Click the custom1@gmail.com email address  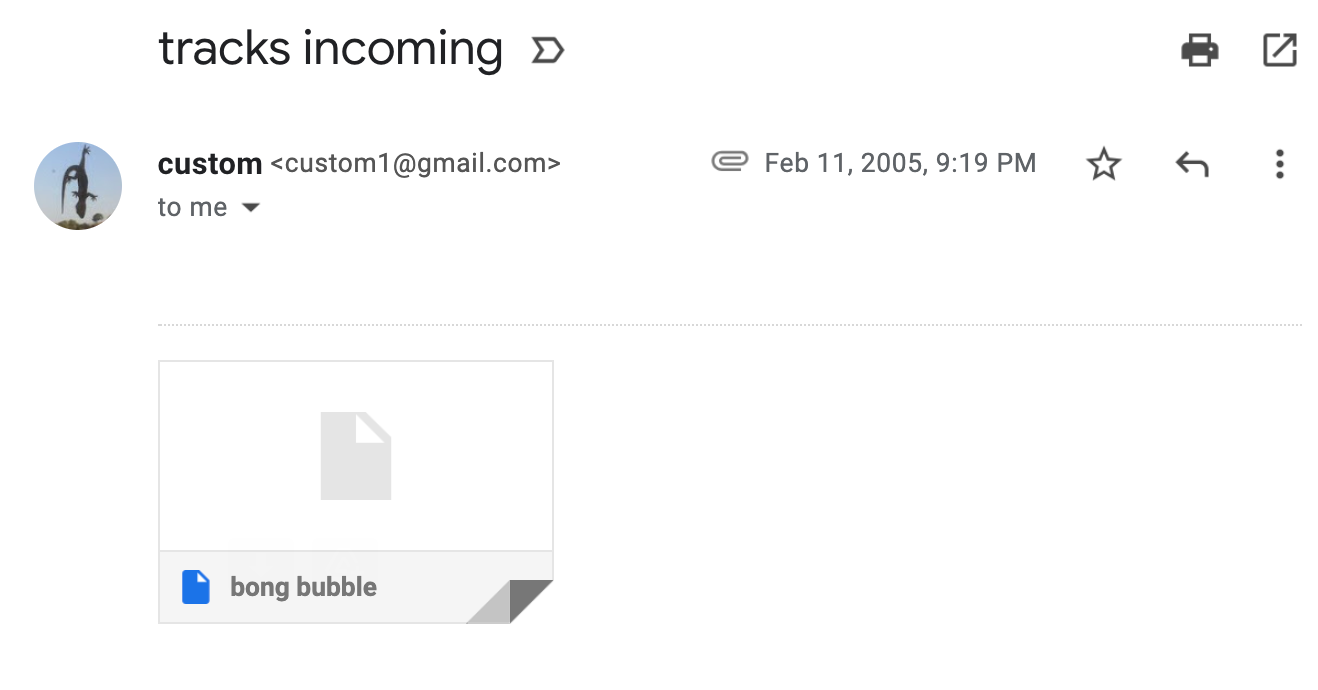[x=416, y=164]
